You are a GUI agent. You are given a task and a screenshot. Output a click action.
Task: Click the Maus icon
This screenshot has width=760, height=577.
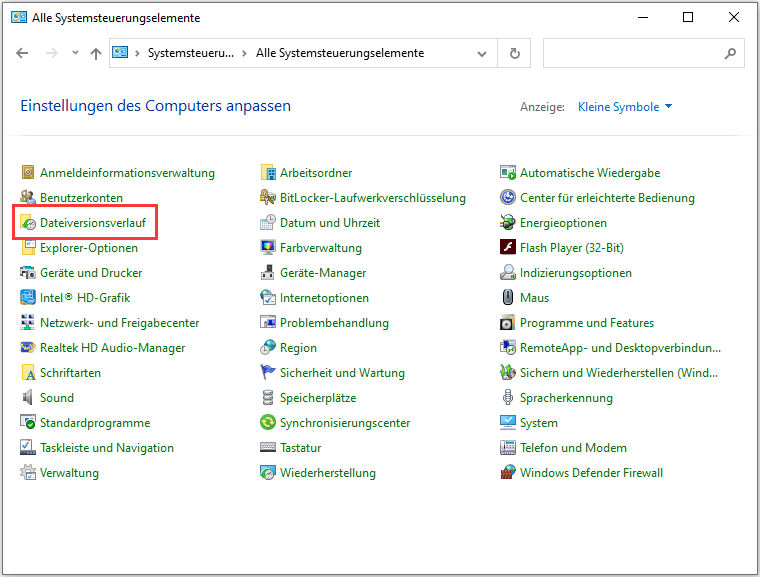509,298
